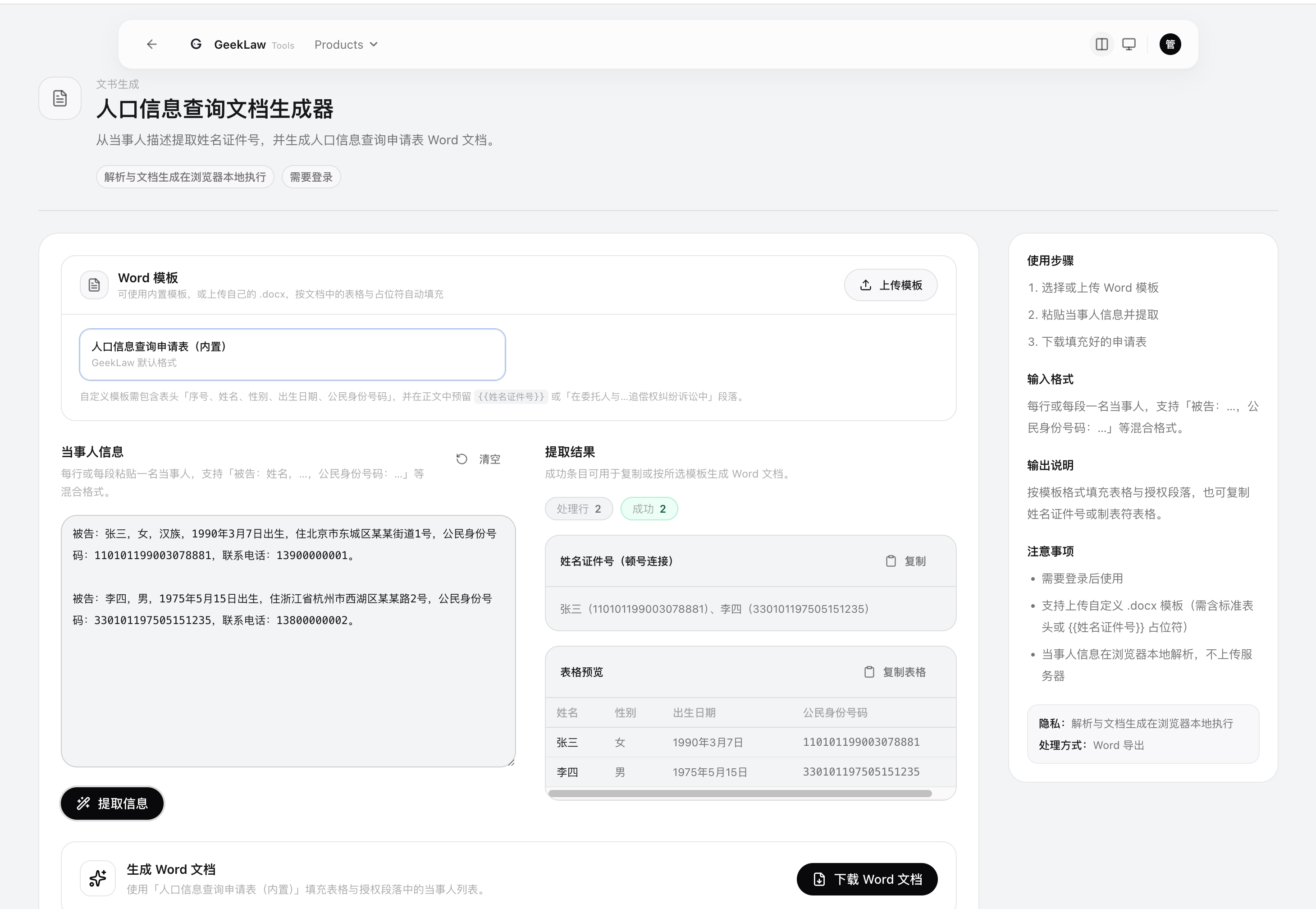Copy 姓名证件号 using 复制 button
Image resolution: width=1316 pixels, height=909 pixels.
coord(905,561)
